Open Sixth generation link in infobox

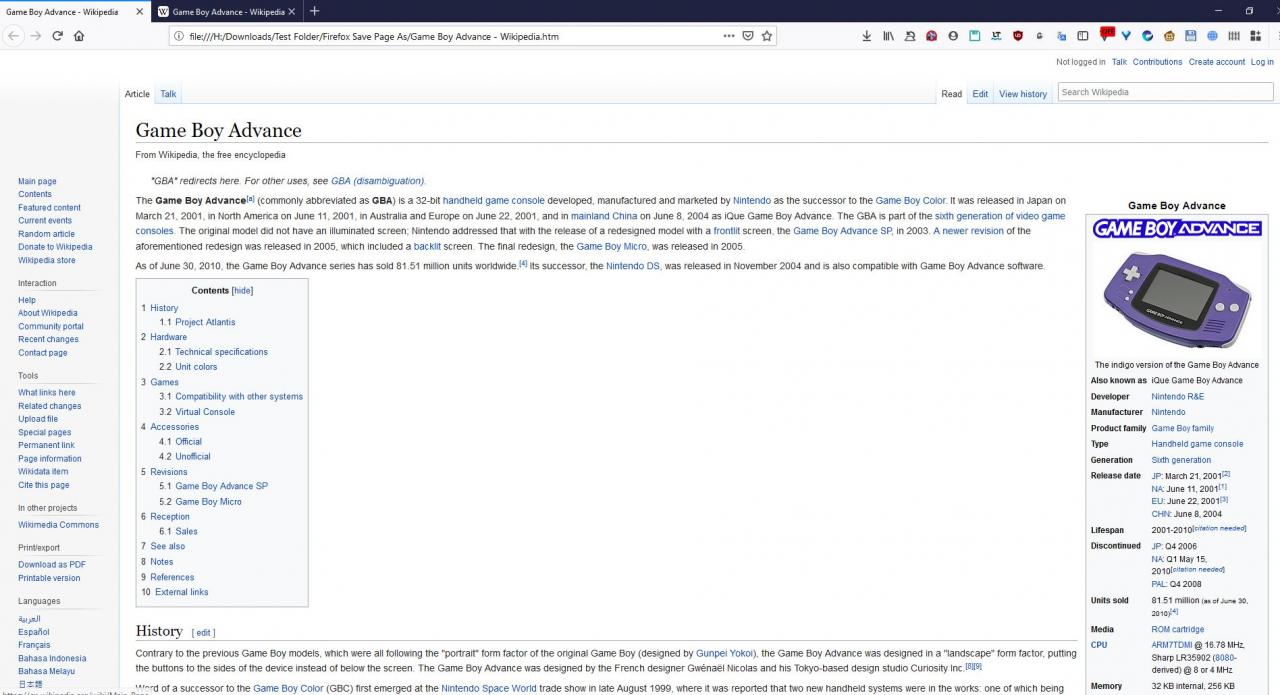tap(1181, 460)
